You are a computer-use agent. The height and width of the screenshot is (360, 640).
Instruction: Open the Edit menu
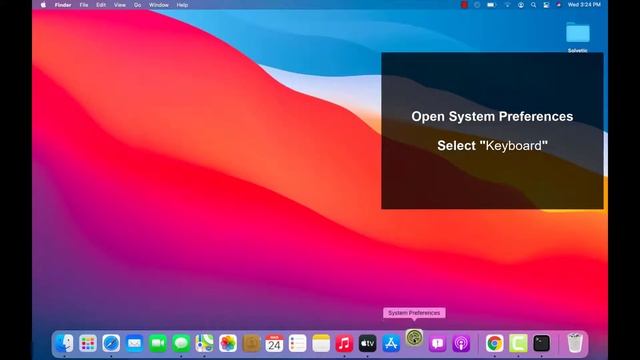pyautogui.click(x=101, y=5)
